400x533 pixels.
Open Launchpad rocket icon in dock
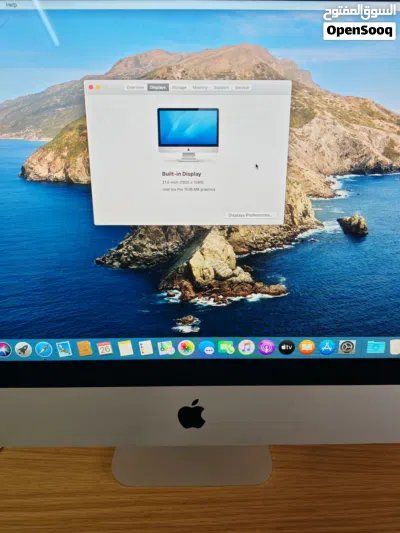coord(23,349)
